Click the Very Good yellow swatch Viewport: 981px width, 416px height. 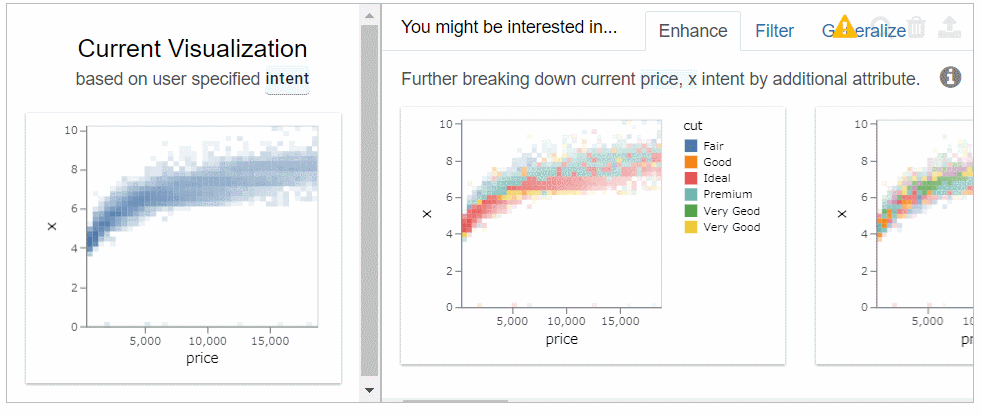[690, 227]
